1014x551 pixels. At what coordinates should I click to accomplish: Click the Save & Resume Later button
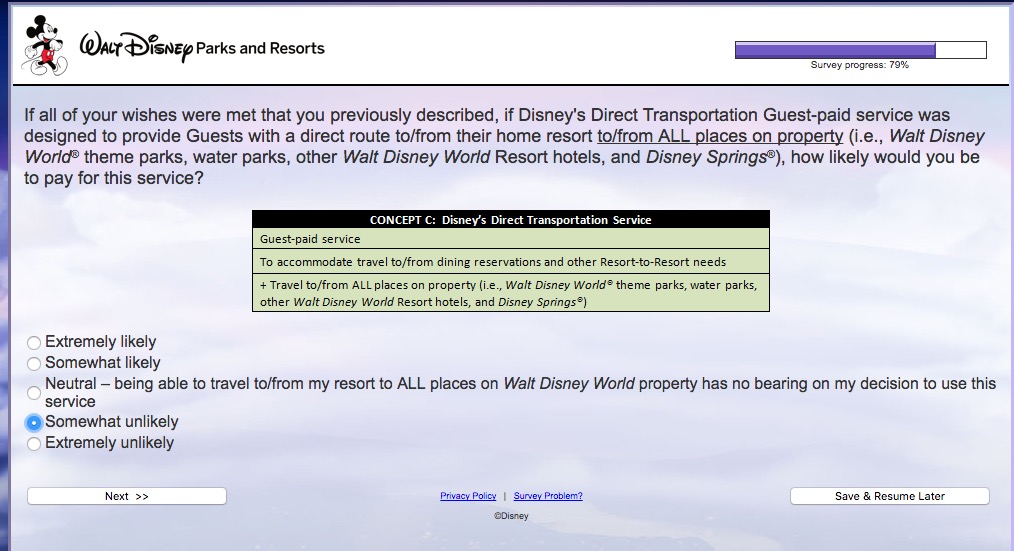[x=890, y=496]
